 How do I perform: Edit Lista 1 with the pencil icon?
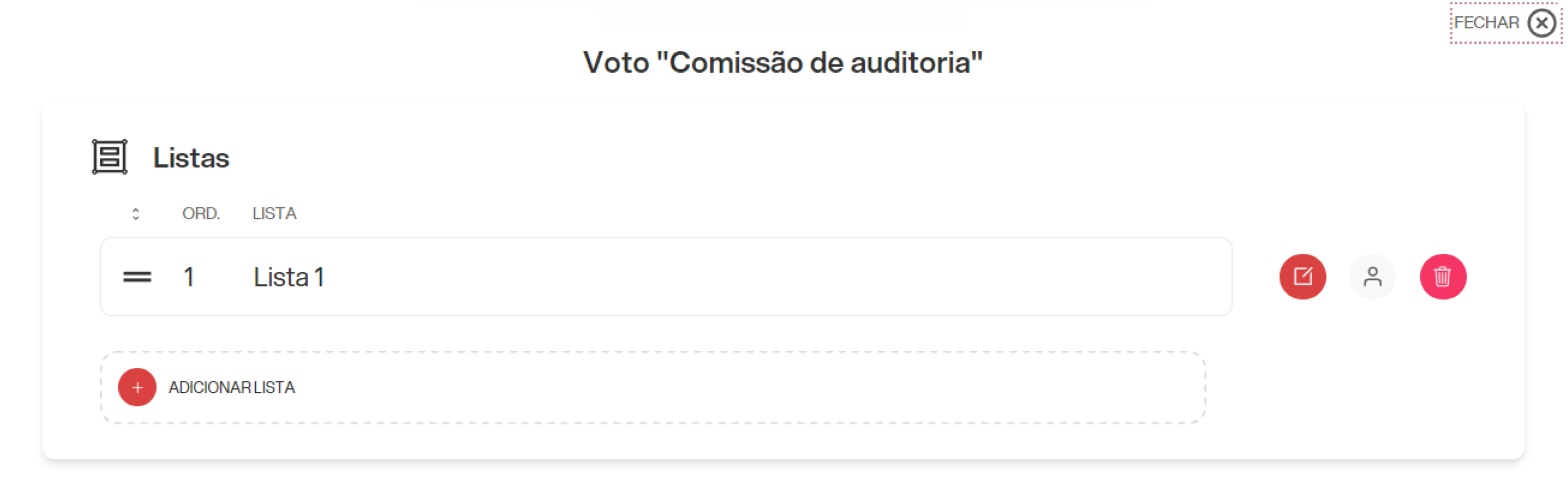[x=1302, y=277]
